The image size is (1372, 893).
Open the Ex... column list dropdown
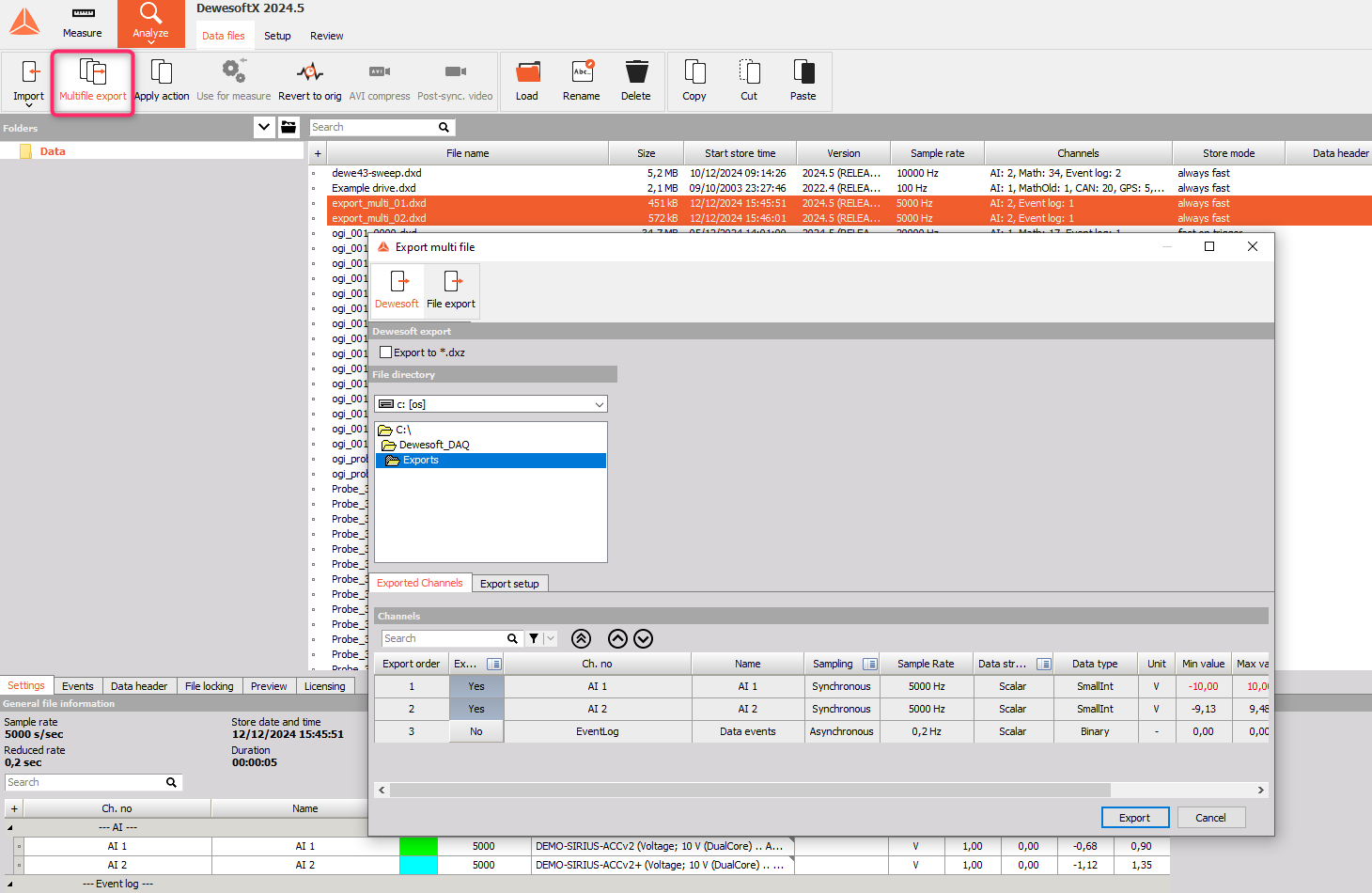tap(493, 665)
